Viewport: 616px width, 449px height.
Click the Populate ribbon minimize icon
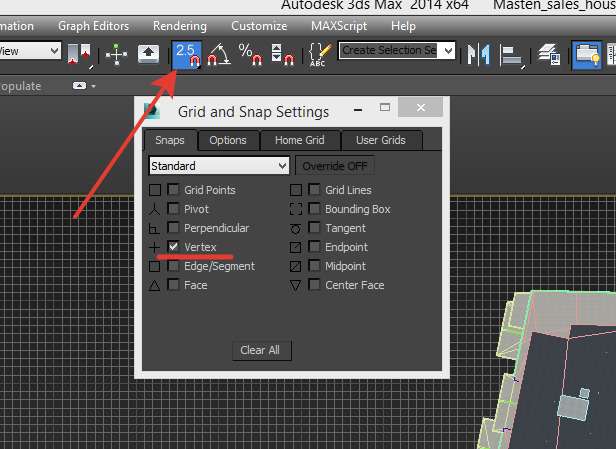pyautogui.click(x=79, y=86)
